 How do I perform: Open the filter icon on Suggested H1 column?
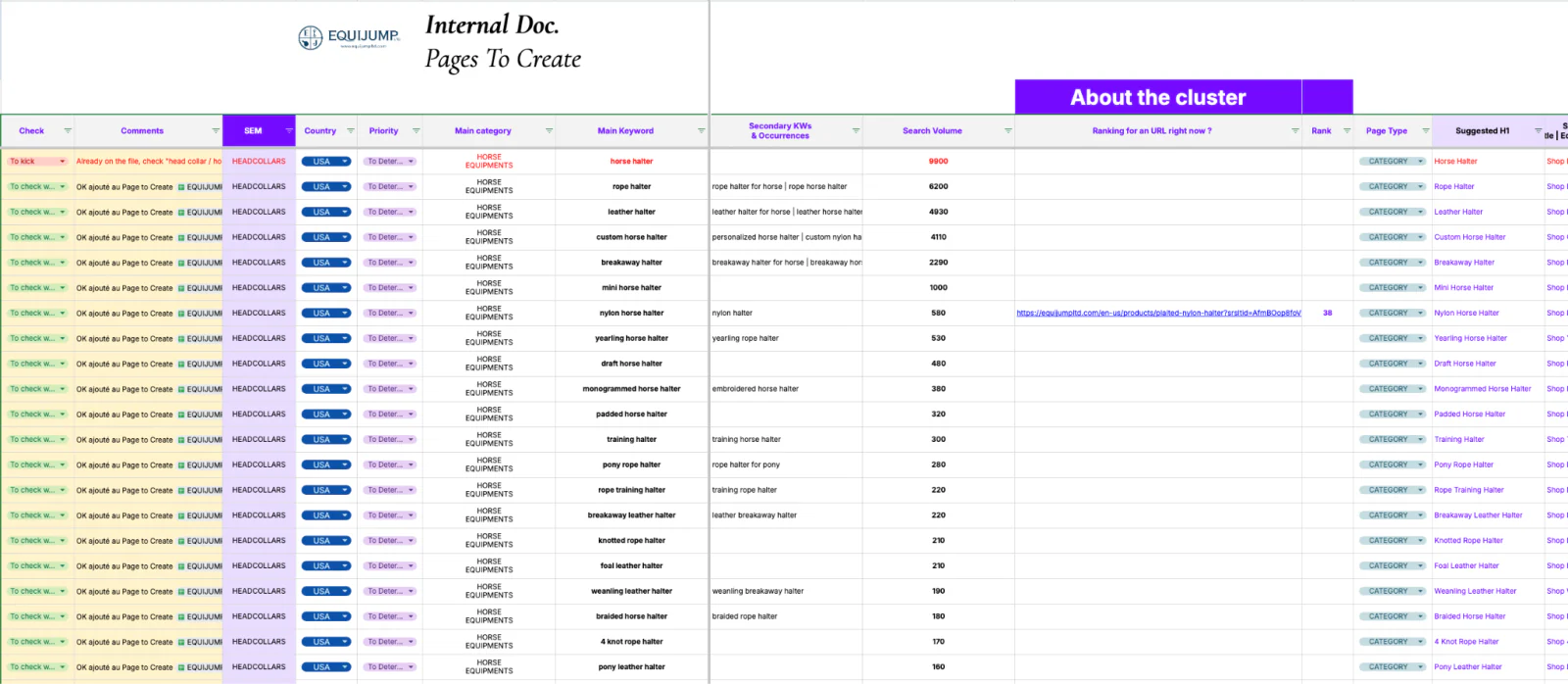1538,130
